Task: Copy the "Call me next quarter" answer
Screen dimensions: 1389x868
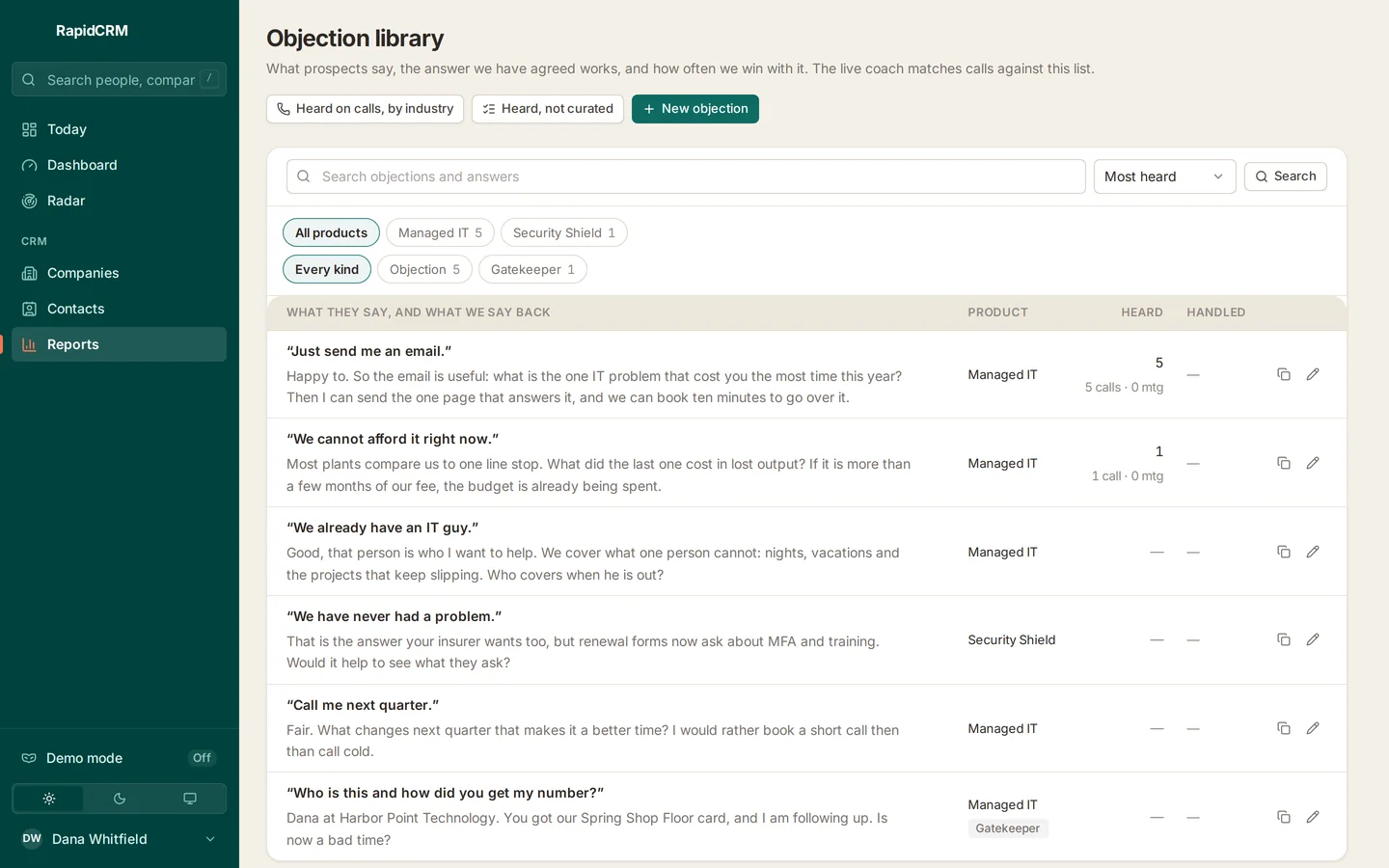Action: pos(1284,728)
